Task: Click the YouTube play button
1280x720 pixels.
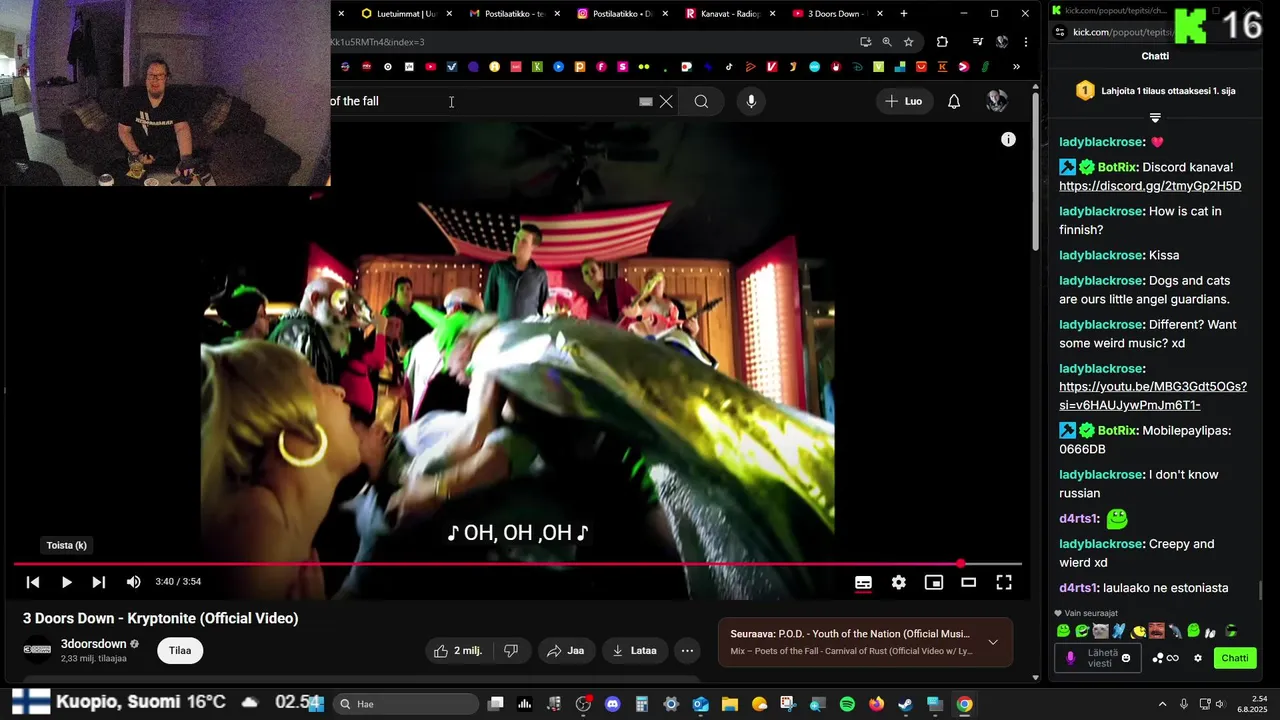Action: coord(66,582)
